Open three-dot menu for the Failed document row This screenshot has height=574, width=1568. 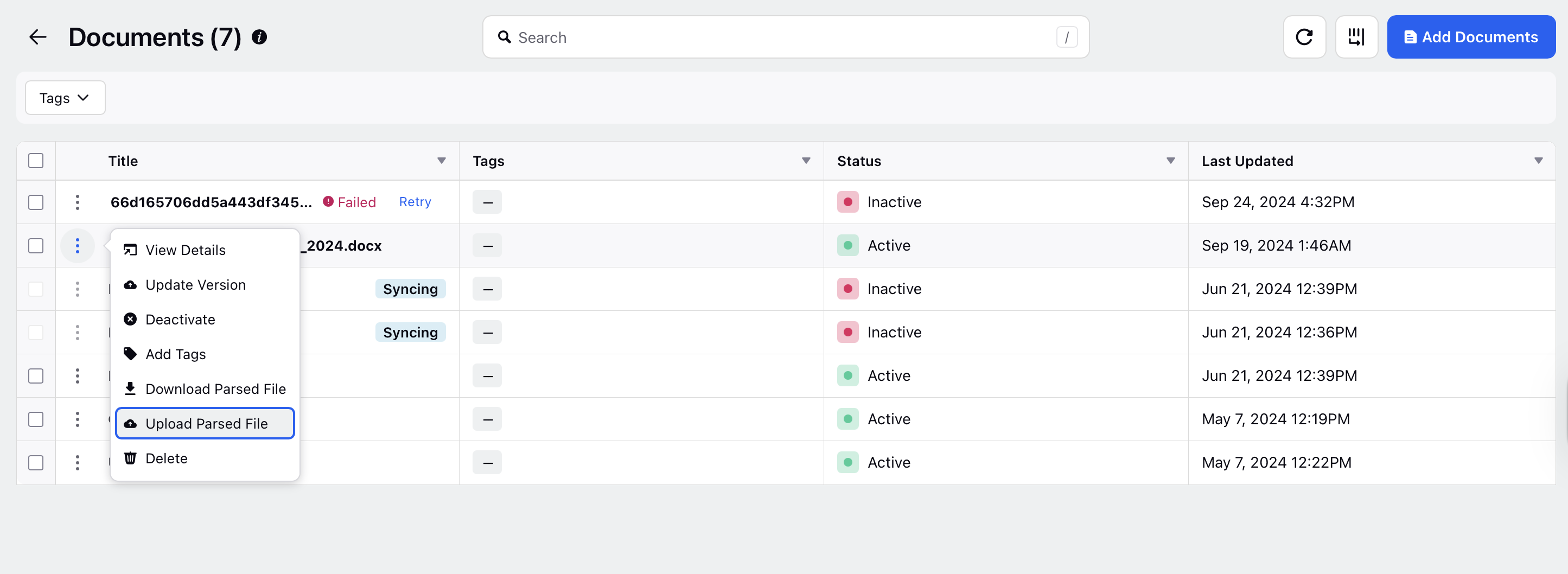[77, 202]
